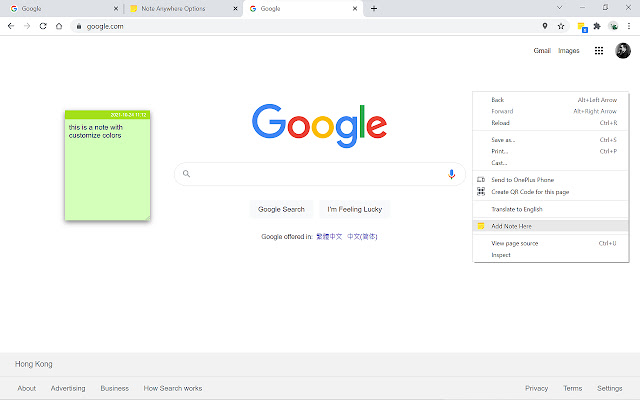
Task: Select Add Note Here from context menu
Action: pos(511,226)
